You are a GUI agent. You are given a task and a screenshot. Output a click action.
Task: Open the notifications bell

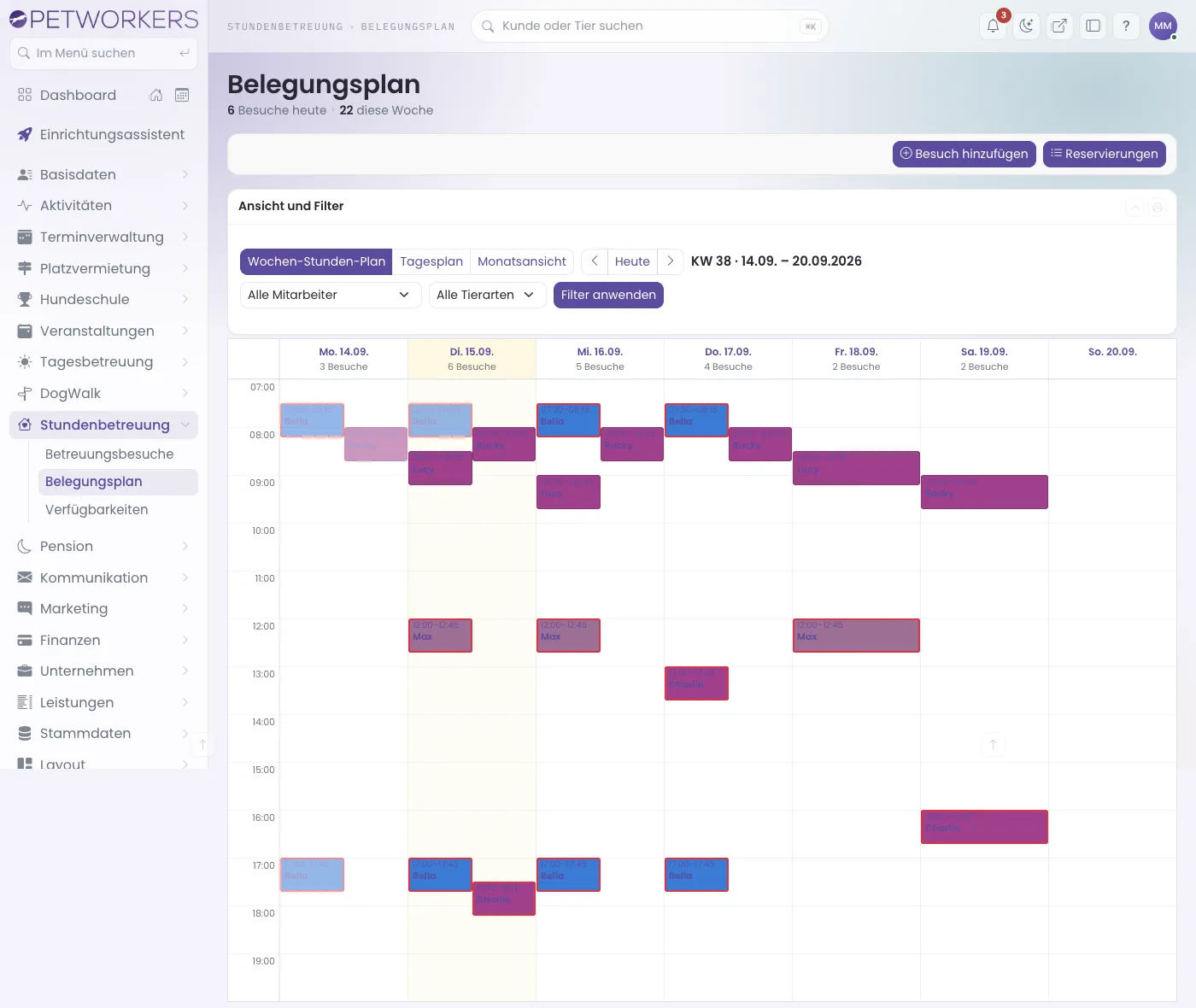(993, 26)
